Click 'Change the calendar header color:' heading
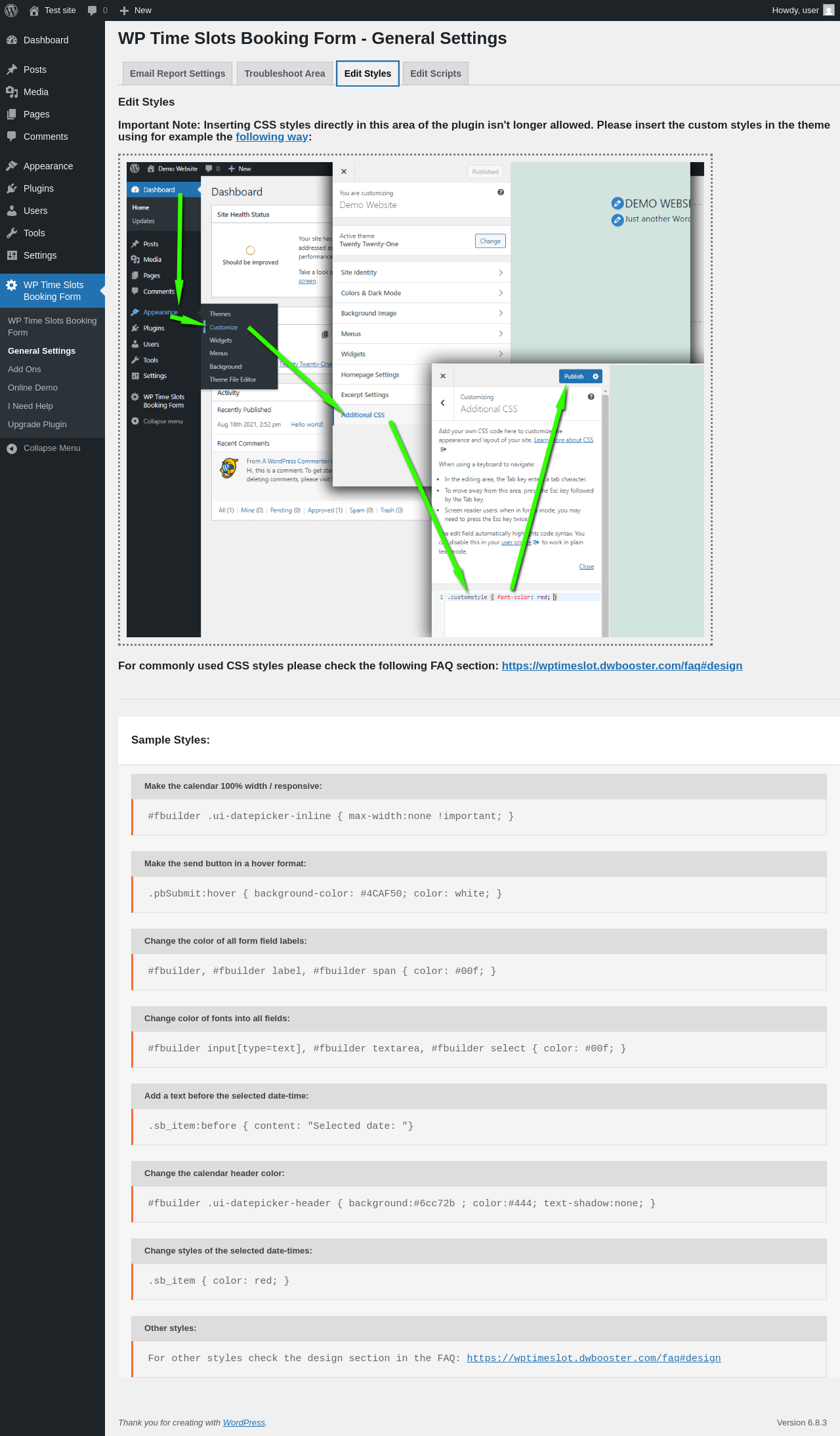Screen dimensions: 840x1436 pyautogui.click(x=215, y=1173)
